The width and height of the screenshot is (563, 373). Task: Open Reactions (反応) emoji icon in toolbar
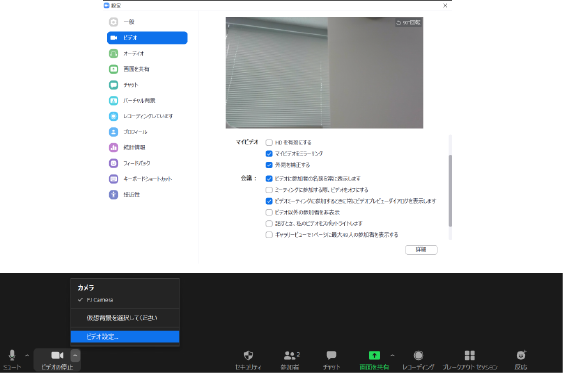click(x=521, y=355)
